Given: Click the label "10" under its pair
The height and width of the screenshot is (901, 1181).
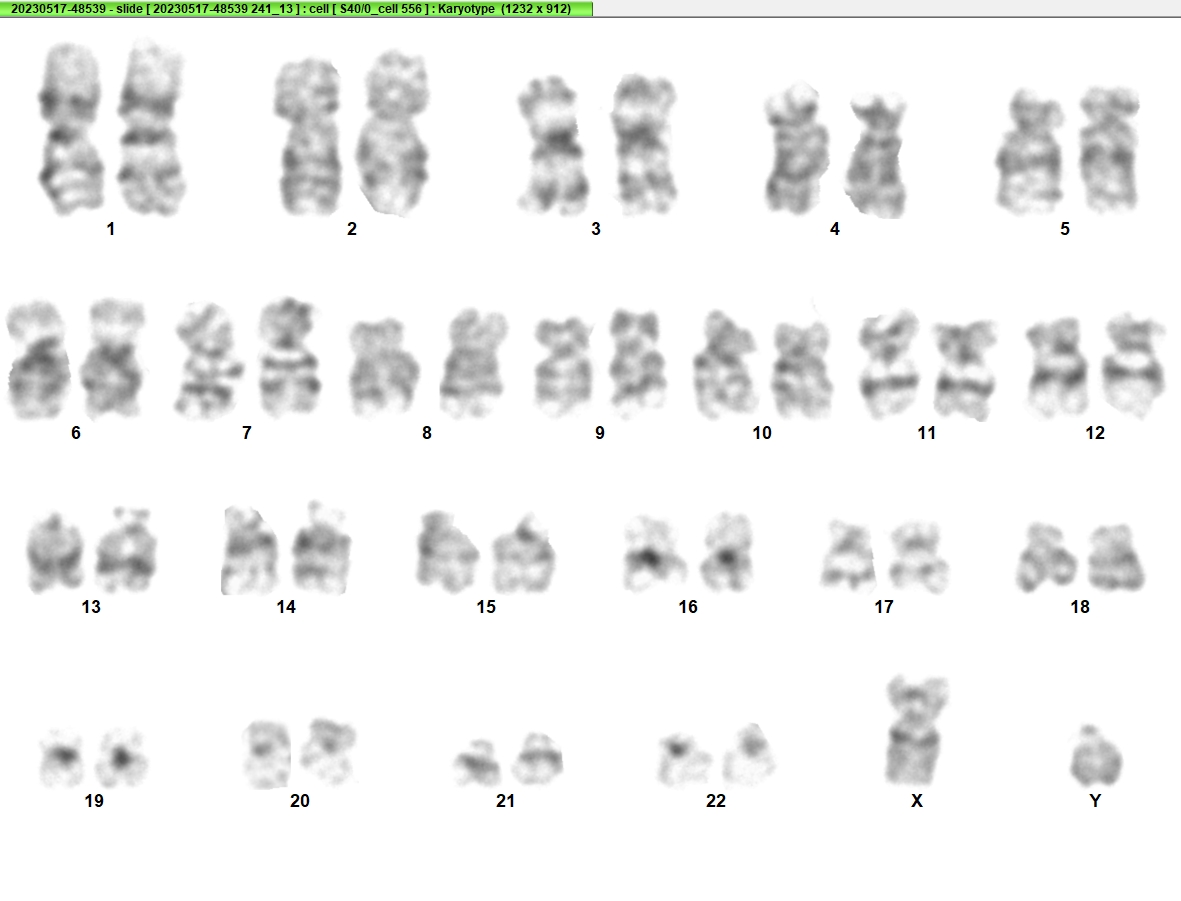Looking at the screenshot, I should click(x=762, y=433).
